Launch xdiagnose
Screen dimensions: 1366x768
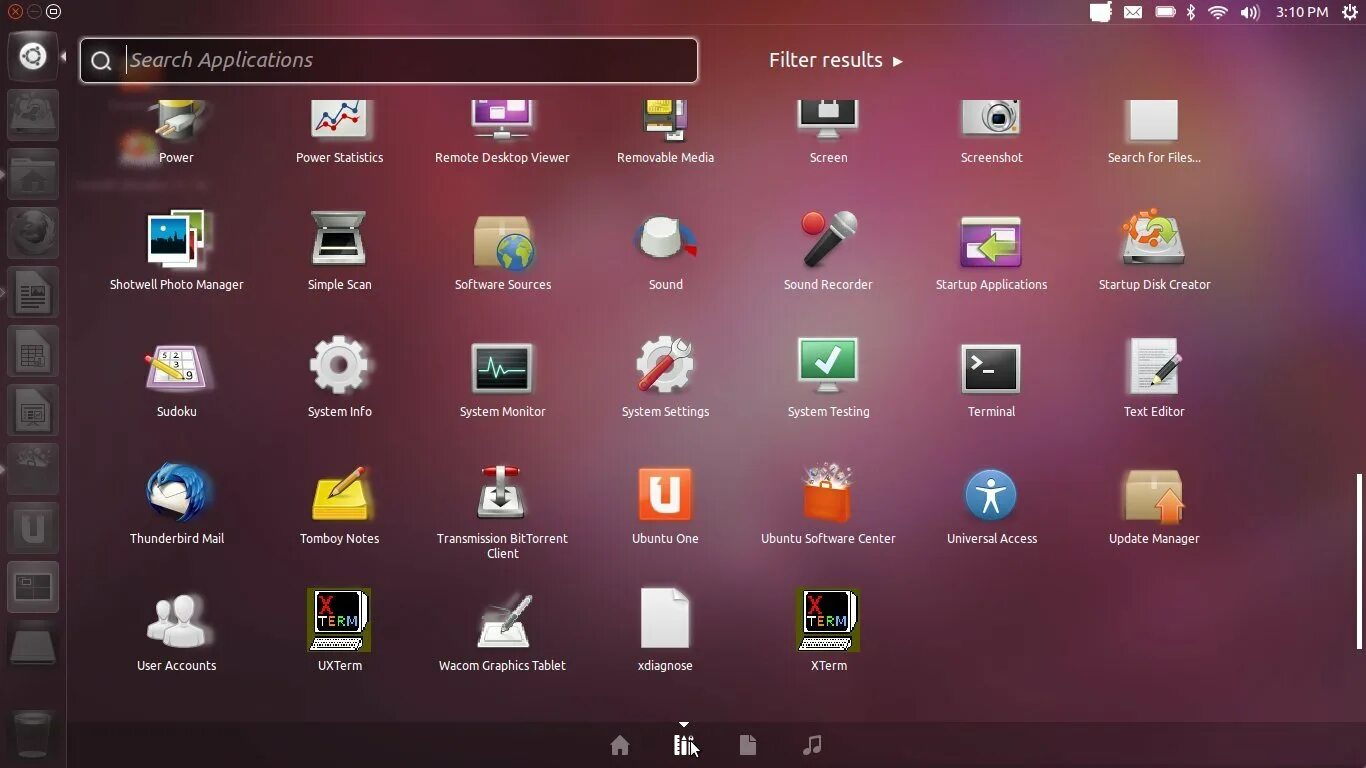pyautogui.click(x=665, y=631)
